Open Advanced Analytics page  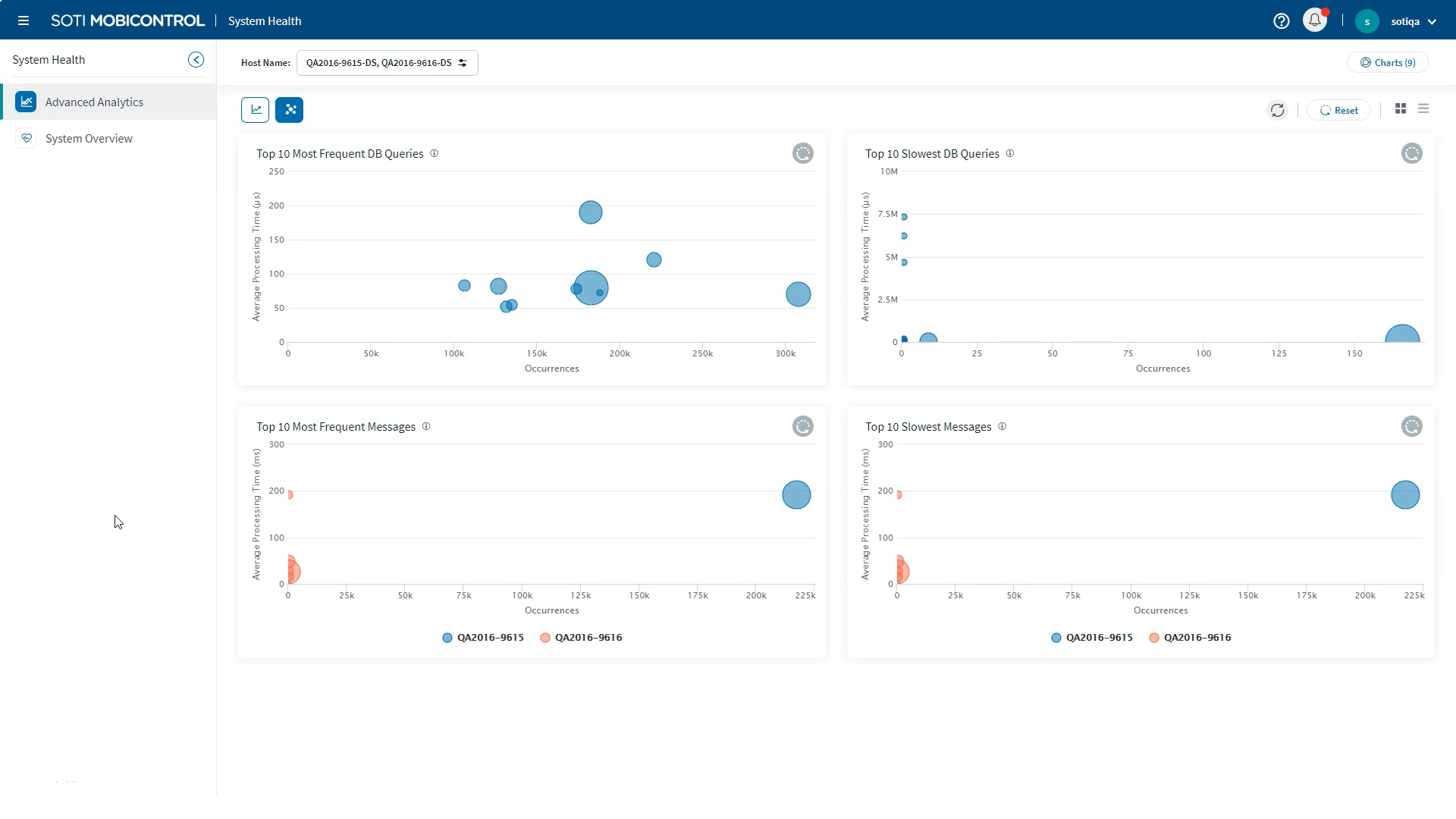point(108,102)
